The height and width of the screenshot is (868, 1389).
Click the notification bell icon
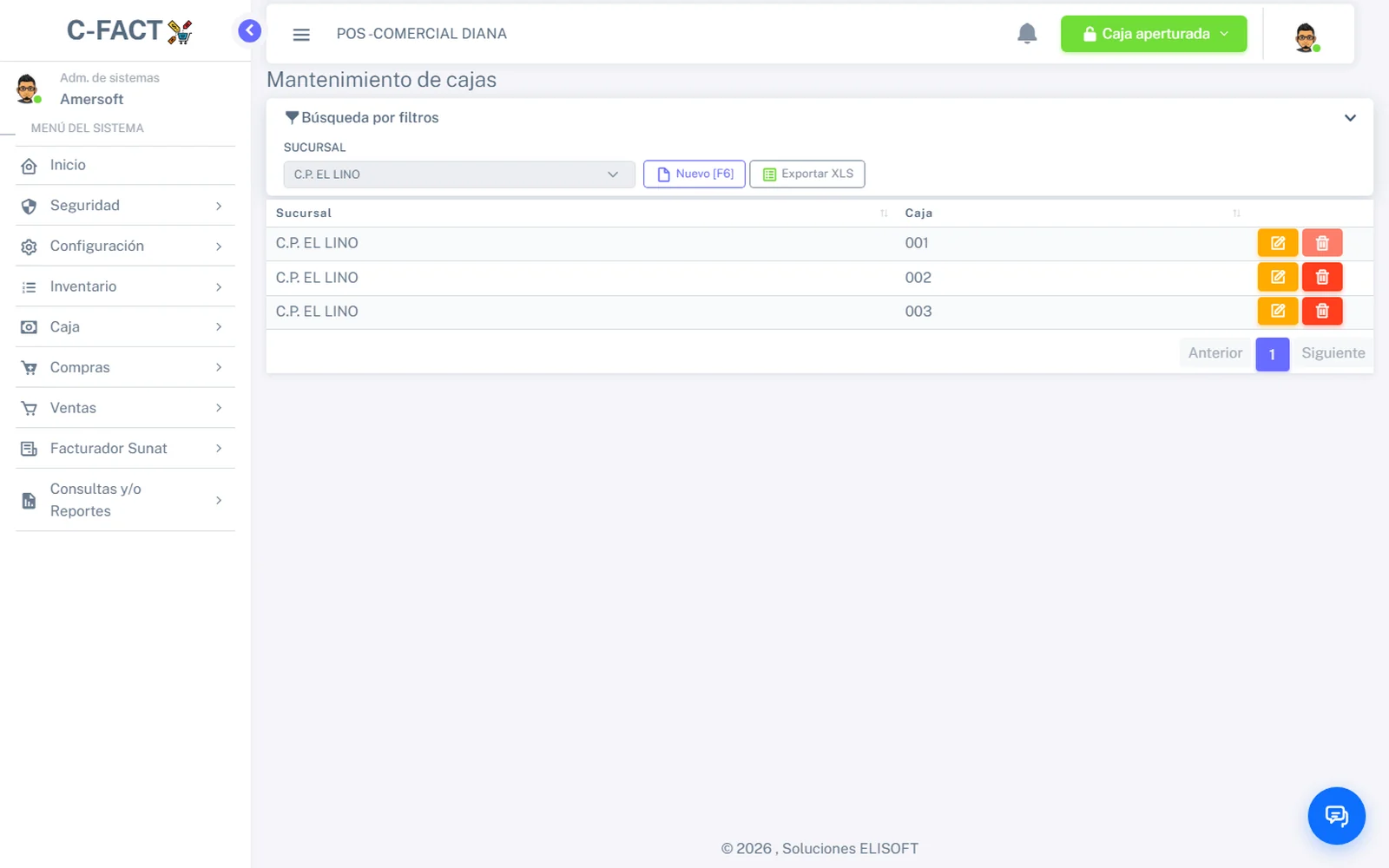click(x=1027, y=34)
